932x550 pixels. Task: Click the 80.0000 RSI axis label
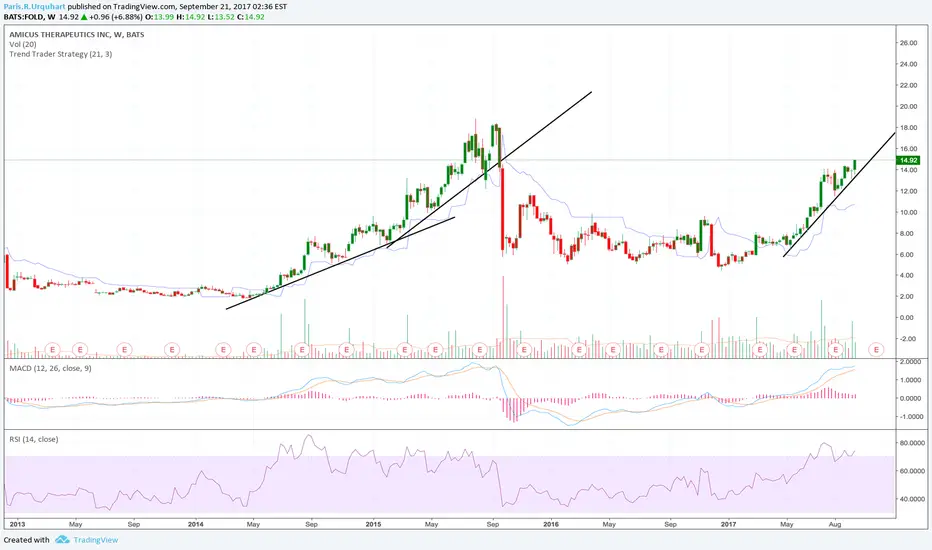click(910, 443)
